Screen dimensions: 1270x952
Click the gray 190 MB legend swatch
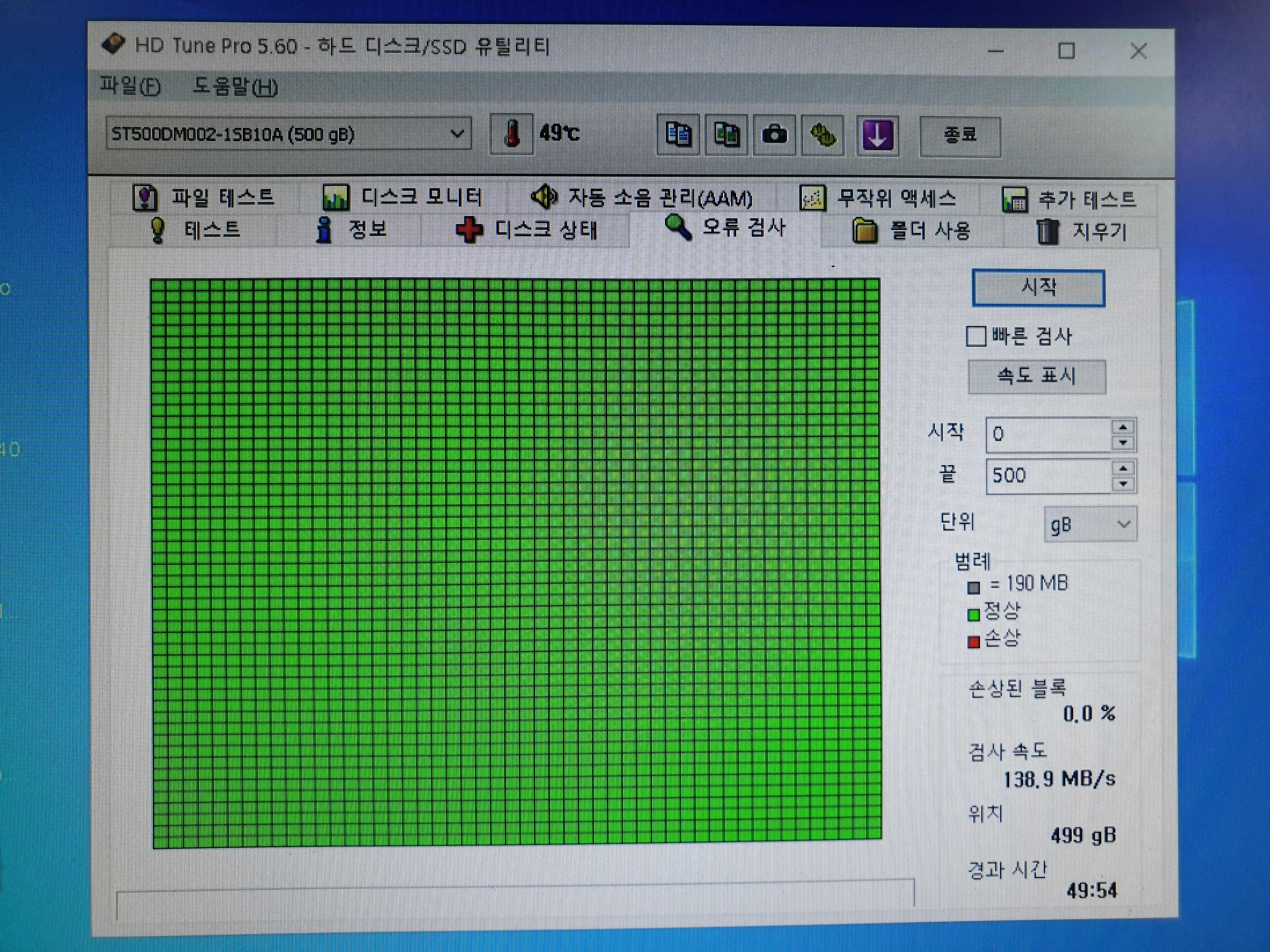coord(974,588)
